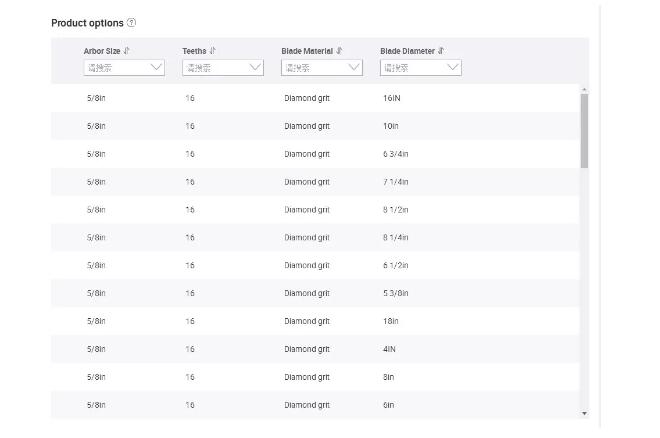Viewport: 660px width, 438px height.
Task: Click the vertical scrollbar thumb of the table
Action: tap(584, 130)
